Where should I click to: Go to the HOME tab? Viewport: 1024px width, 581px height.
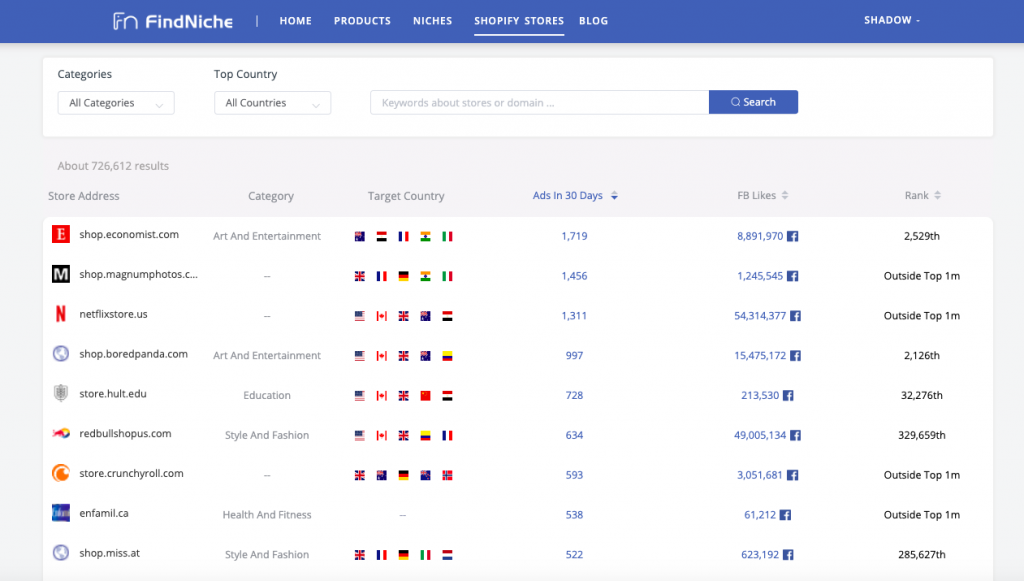coord(296,21)
